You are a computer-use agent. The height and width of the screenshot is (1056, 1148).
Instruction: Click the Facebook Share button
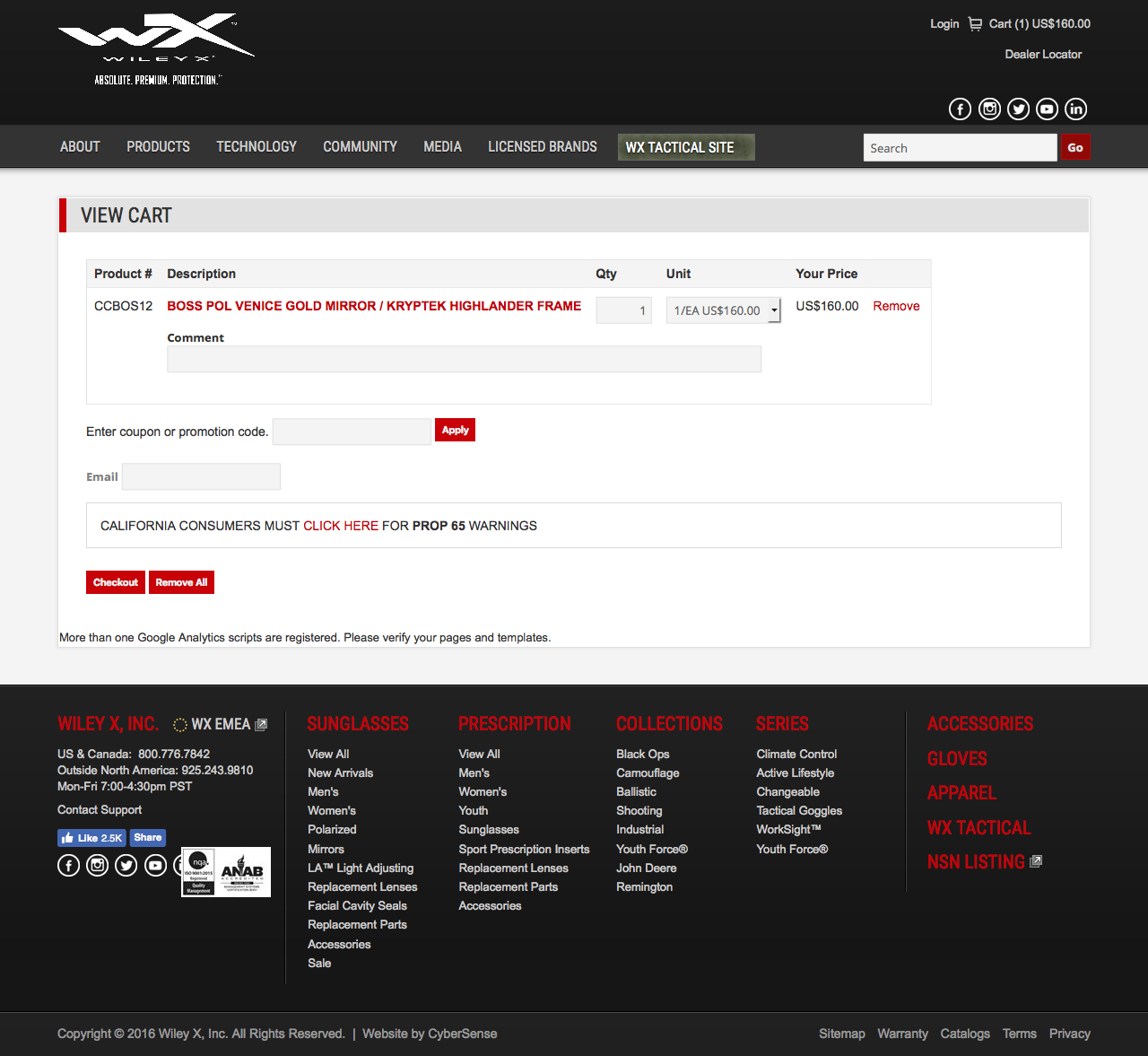point(148,838)
